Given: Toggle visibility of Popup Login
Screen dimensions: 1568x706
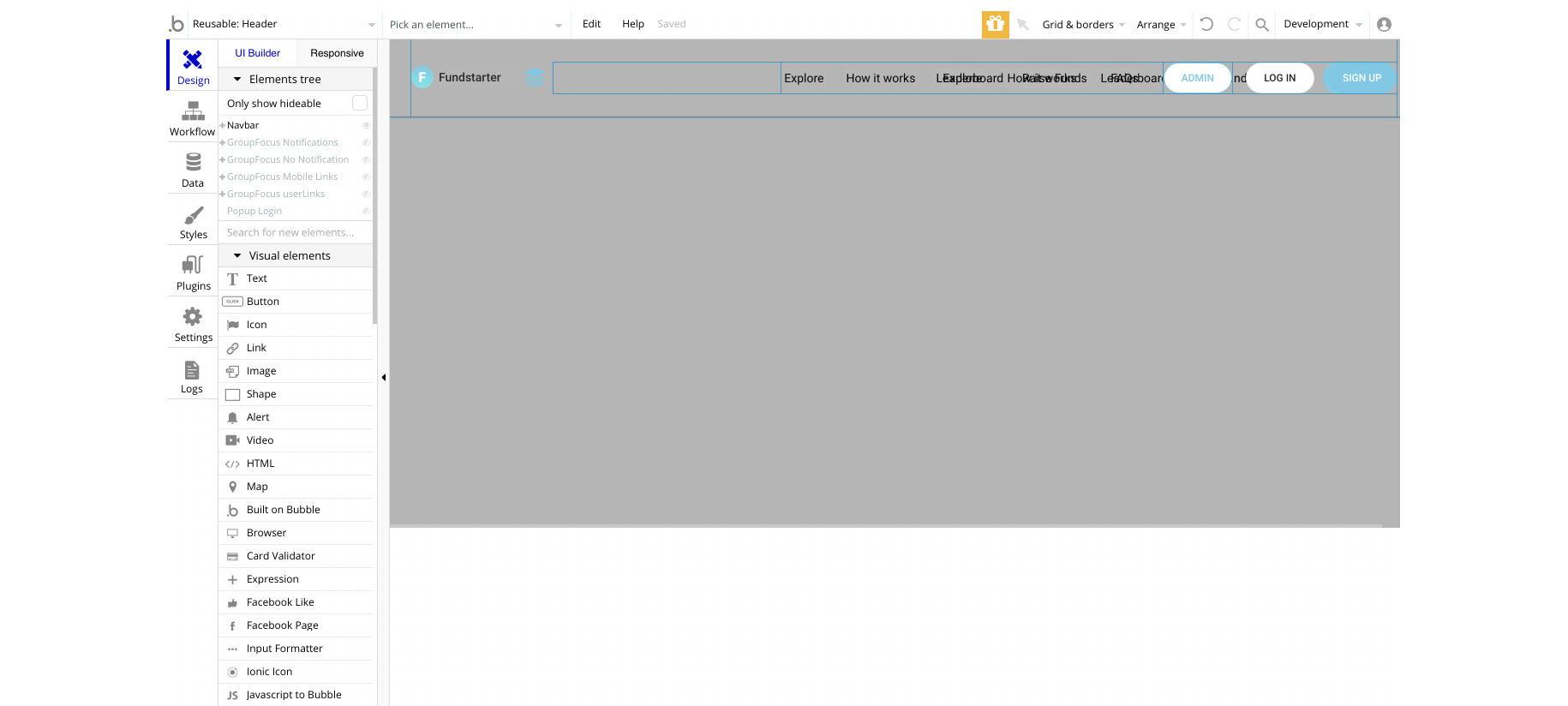Looking at the screenshot, I should (366, 212).
